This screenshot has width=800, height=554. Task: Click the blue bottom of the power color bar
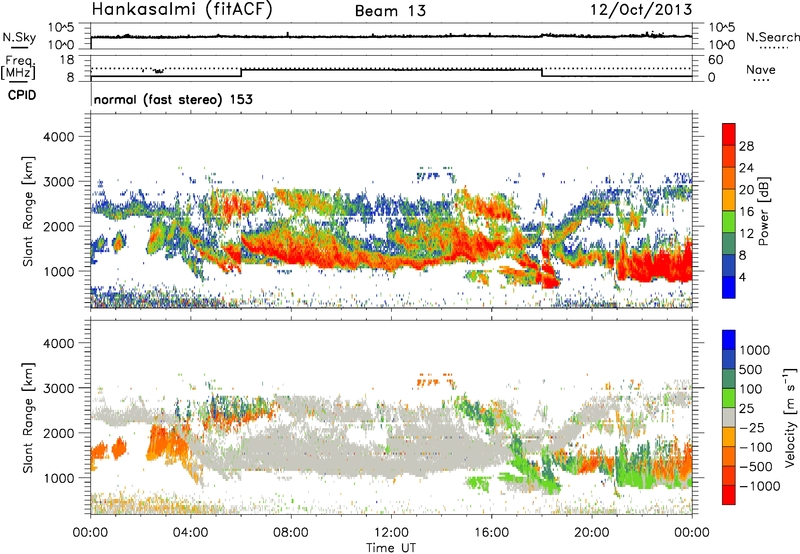tap(729, 287)
